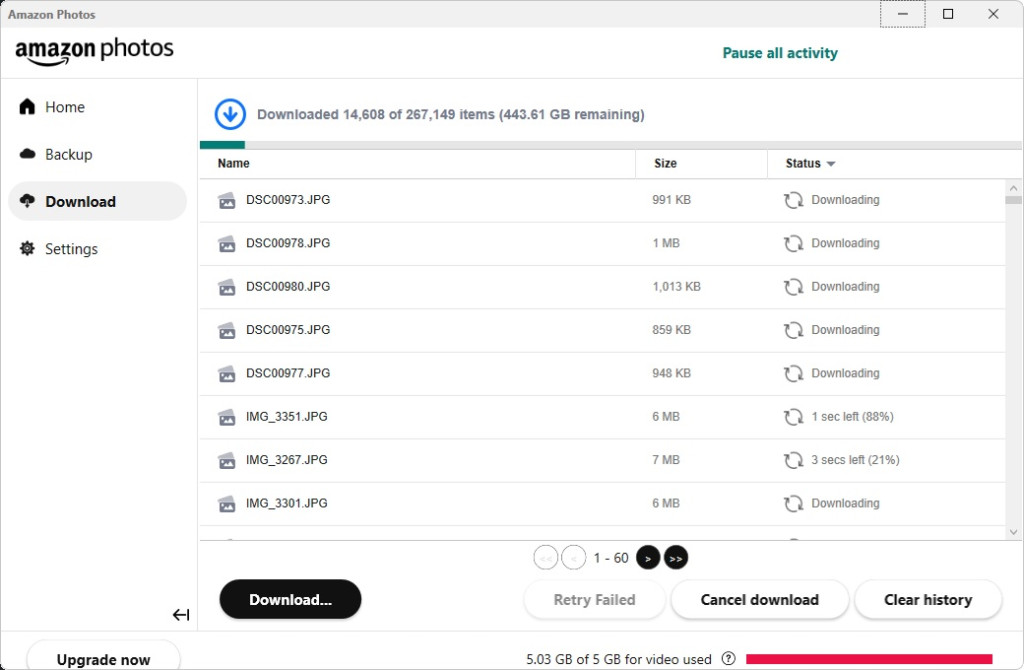Sort by the Name column header
1024x670 pixels.
coord(234,163)
